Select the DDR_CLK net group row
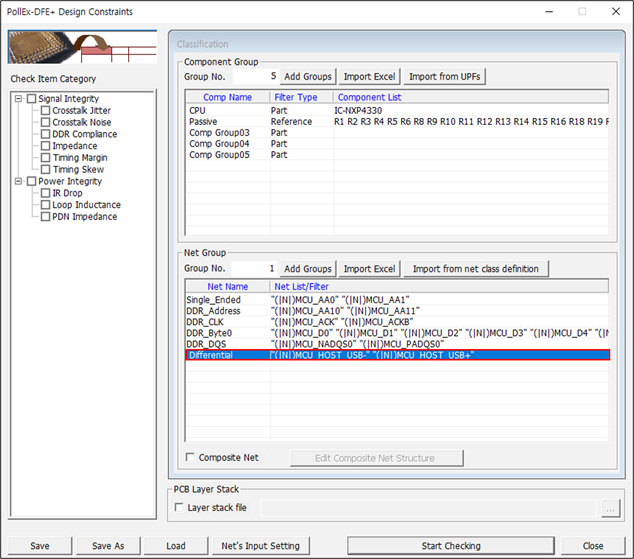The image size is (634, 559). [206, 322]
